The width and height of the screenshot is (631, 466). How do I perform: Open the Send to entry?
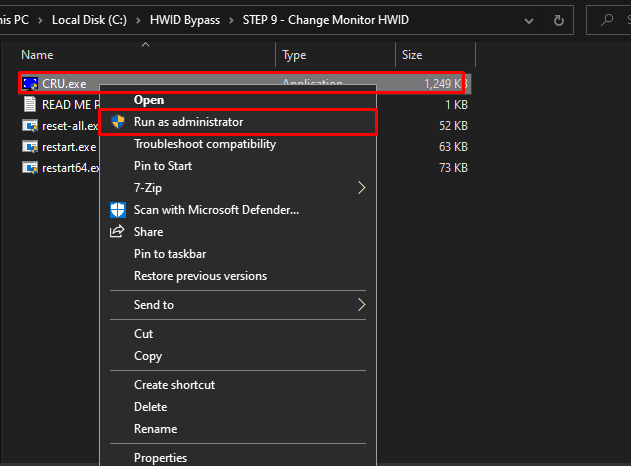tap(238, 305)
